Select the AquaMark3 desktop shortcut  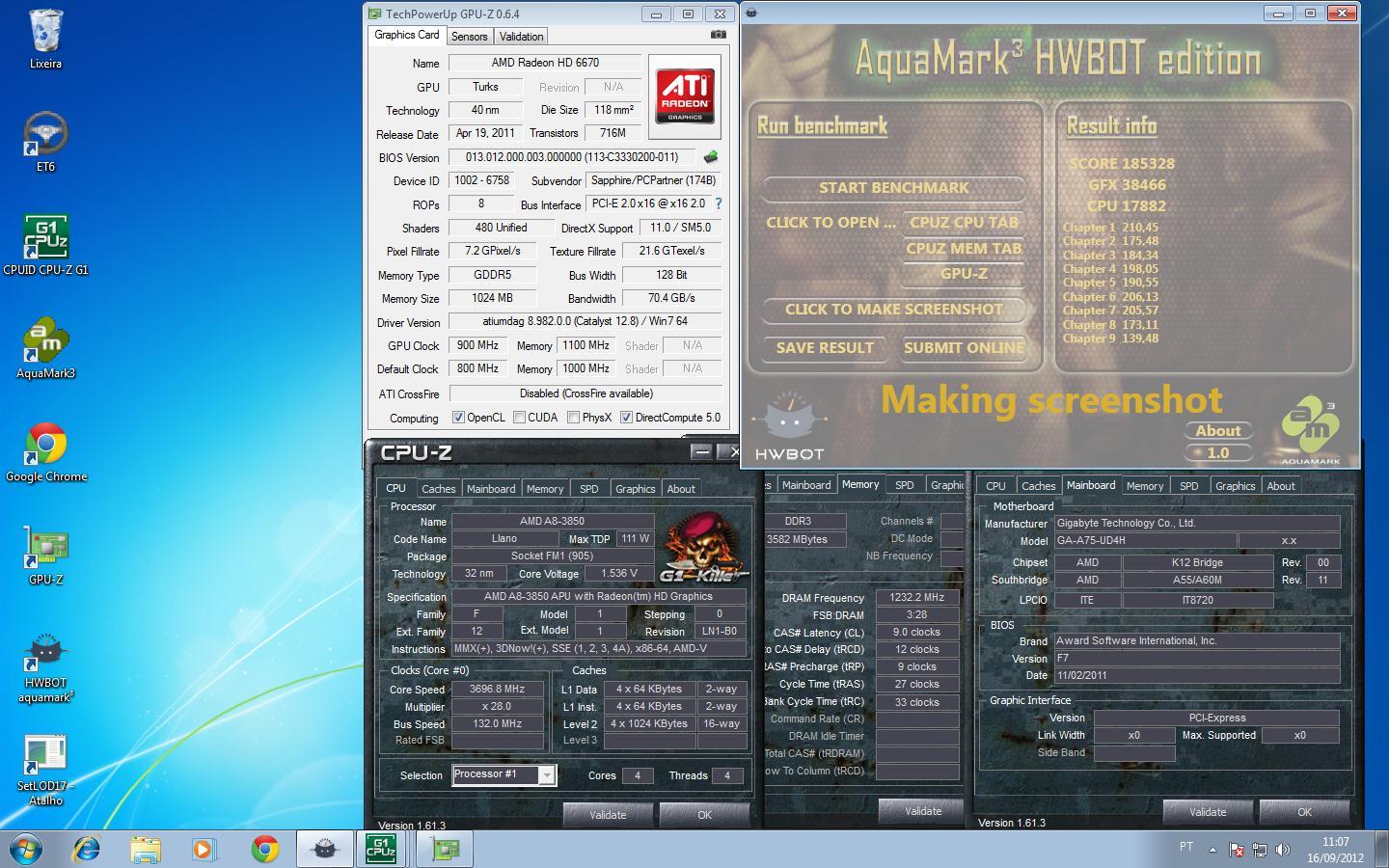[45, 348]
